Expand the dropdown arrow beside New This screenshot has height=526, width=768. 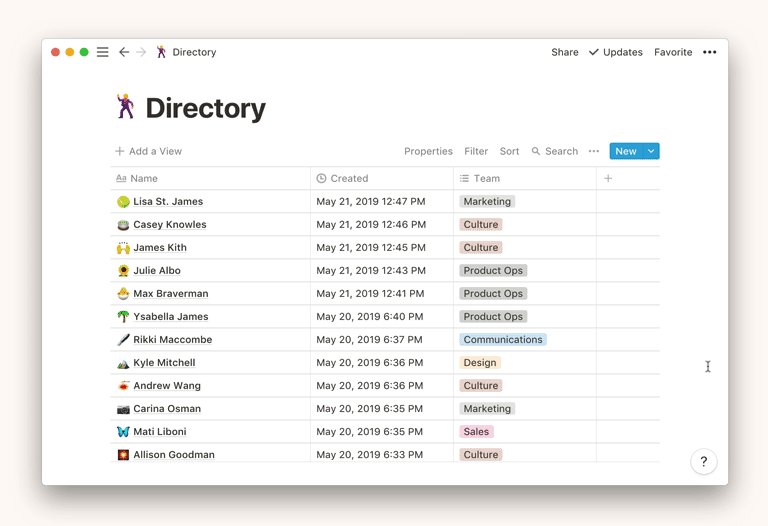651,151
